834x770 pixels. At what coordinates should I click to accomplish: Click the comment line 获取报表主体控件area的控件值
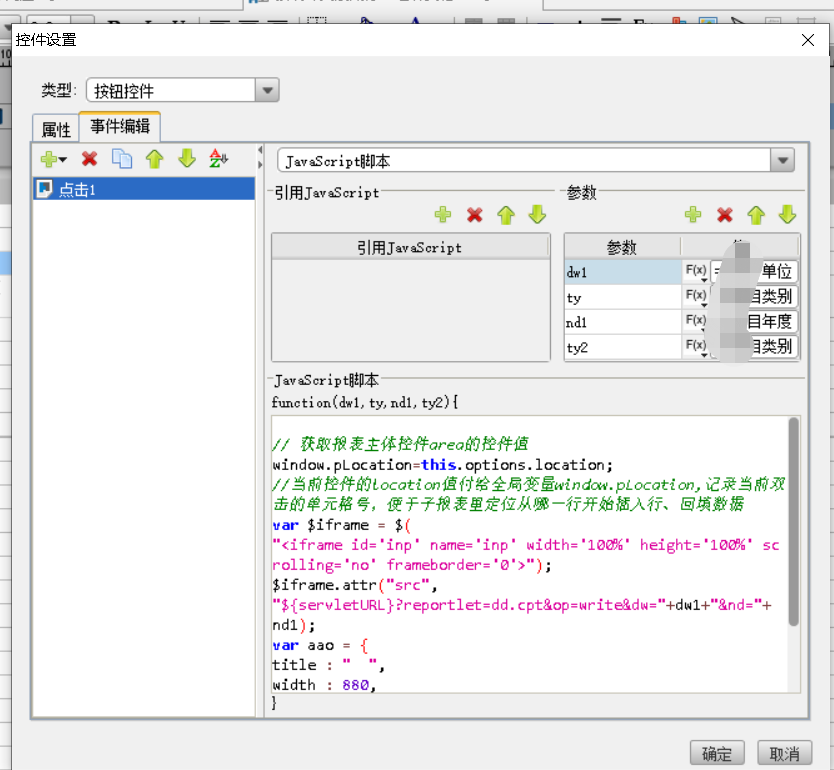pyautogui.click(x=400, y=444)
